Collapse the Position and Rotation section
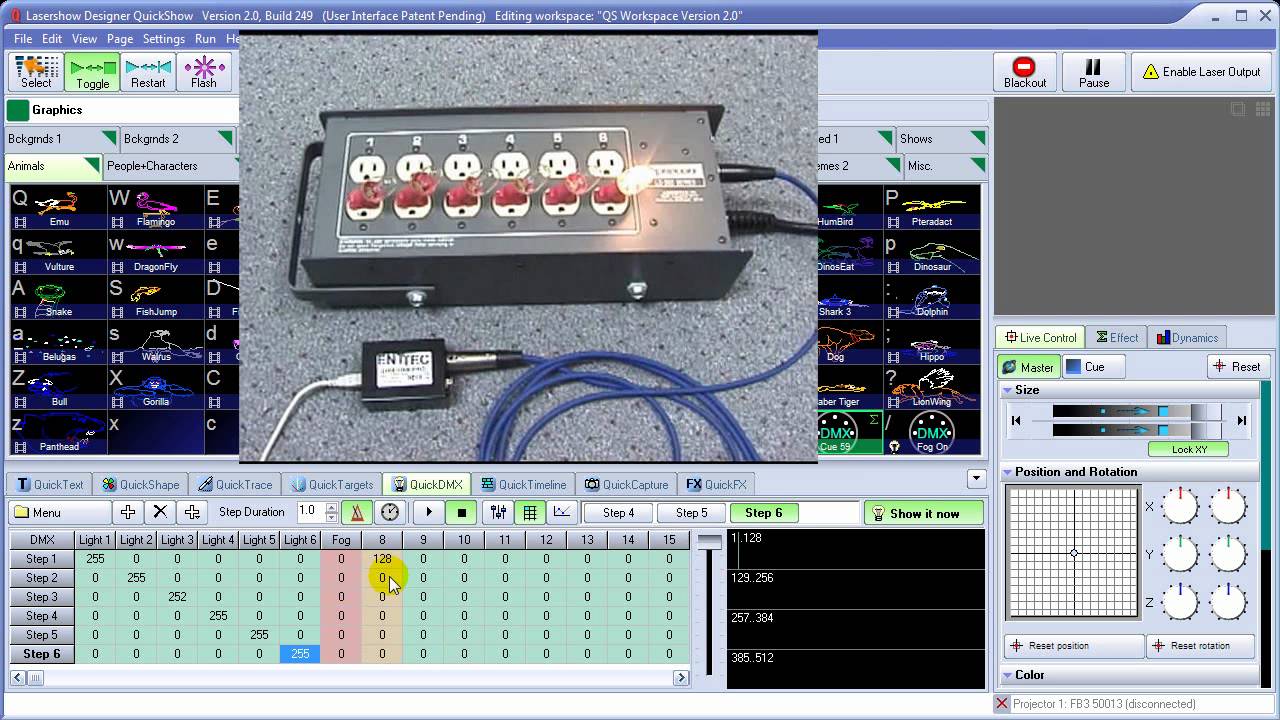Screen dimensions: 1280x720 point(1009,472)
